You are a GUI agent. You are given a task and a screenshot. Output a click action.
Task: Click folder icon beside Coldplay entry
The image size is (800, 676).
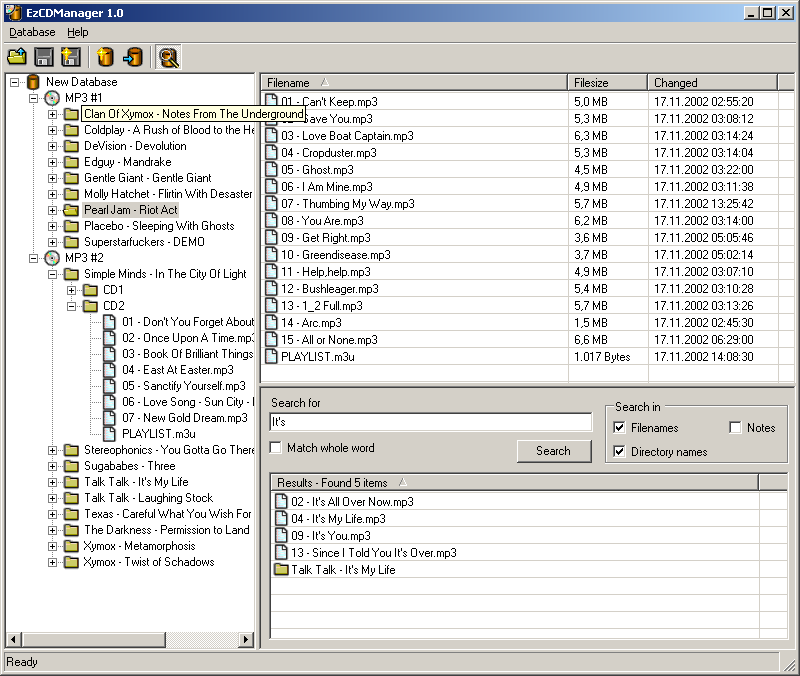[71, 130]
